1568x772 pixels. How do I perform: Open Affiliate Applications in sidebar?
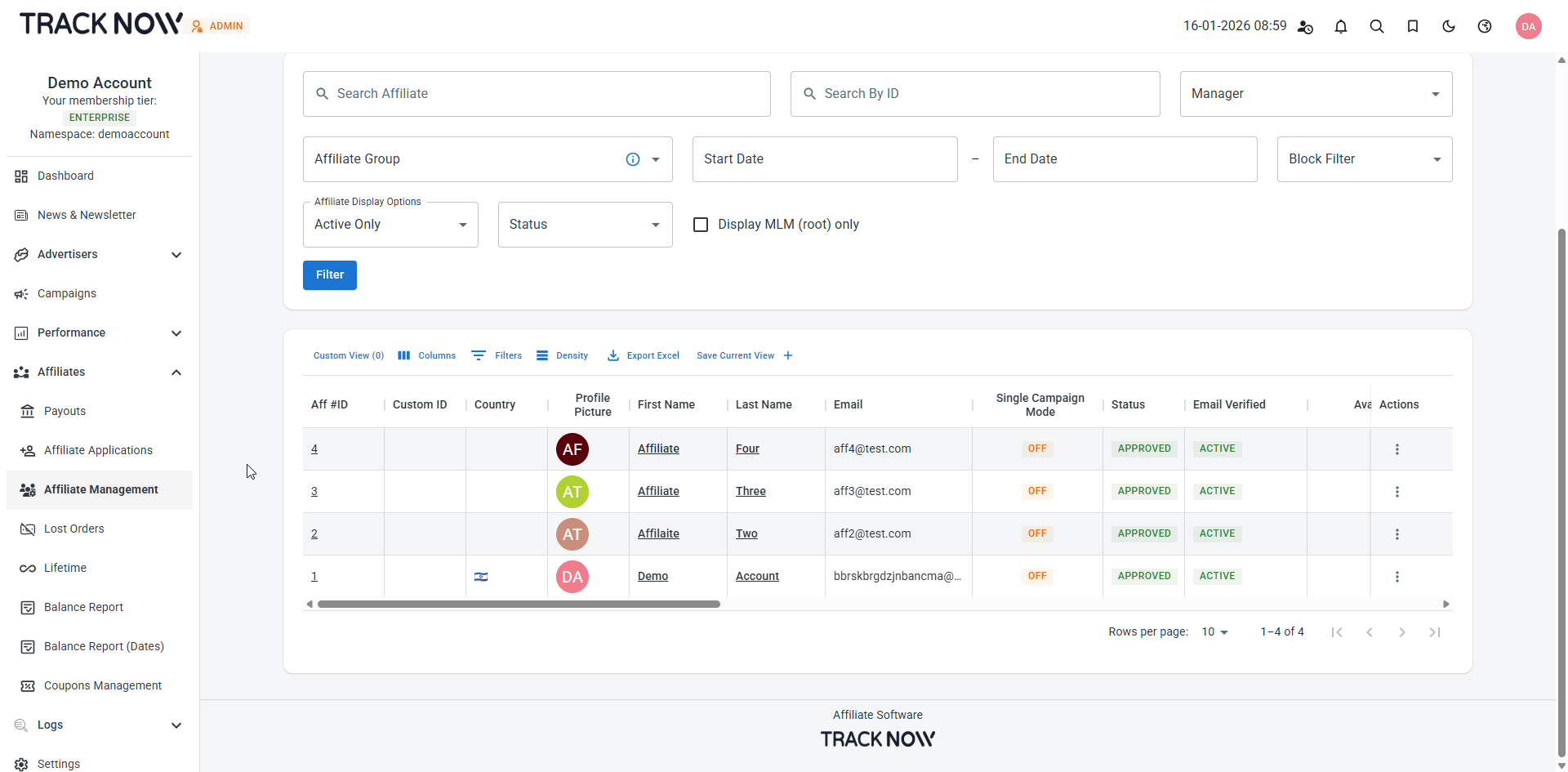coord(98,450)
